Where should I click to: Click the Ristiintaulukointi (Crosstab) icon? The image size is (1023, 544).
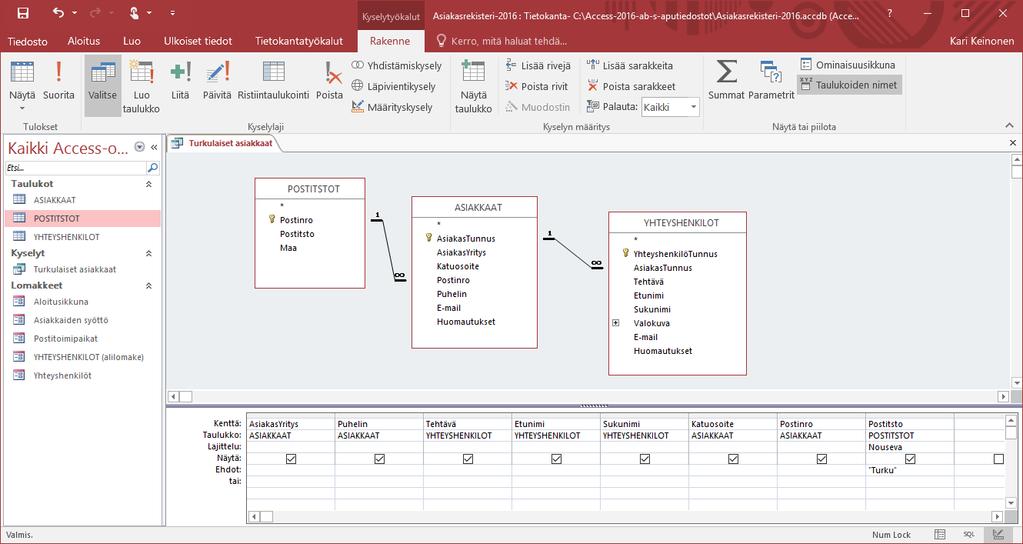[x=273, y=72]
